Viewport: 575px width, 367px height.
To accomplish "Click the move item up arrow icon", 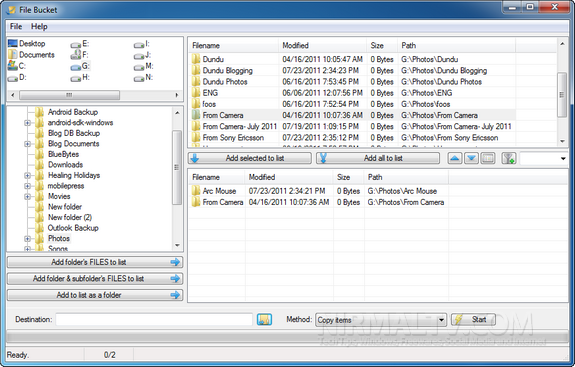I will (x=455, y=158).
